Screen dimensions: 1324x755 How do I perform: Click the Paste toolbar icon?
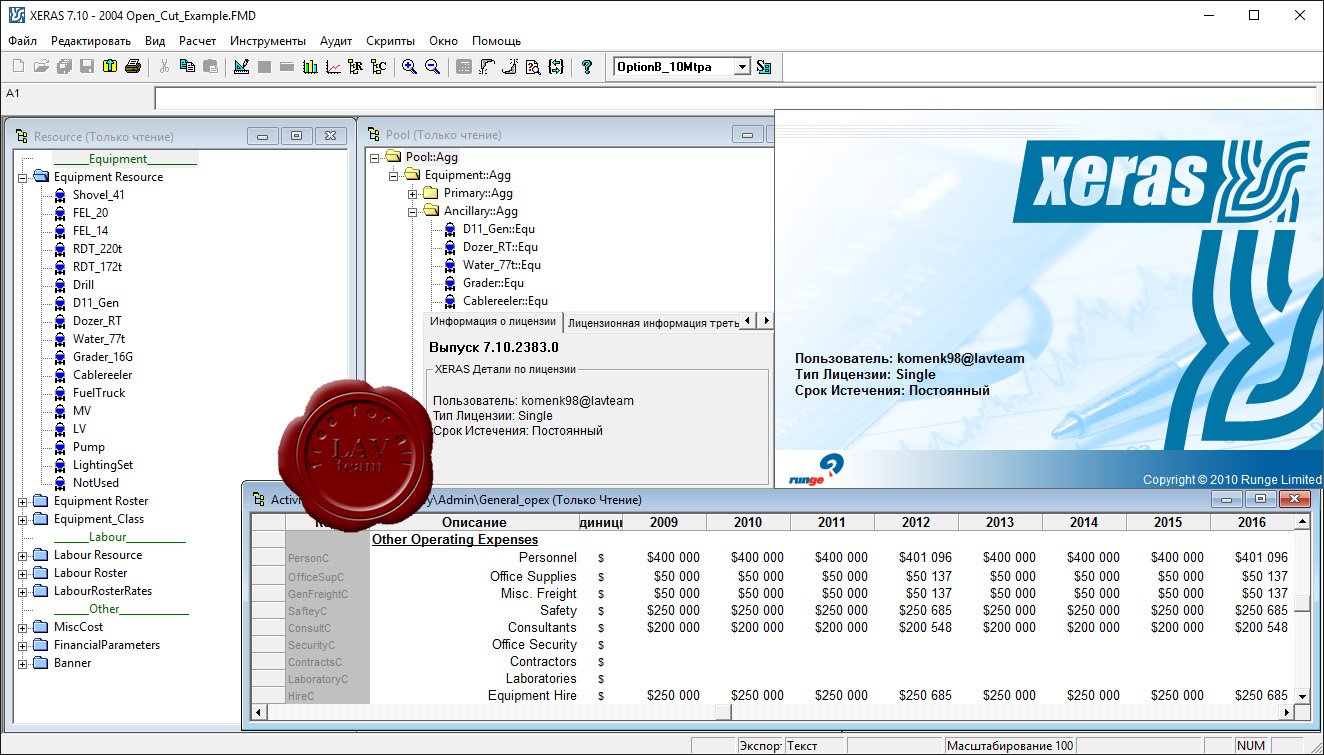(210, 67)
